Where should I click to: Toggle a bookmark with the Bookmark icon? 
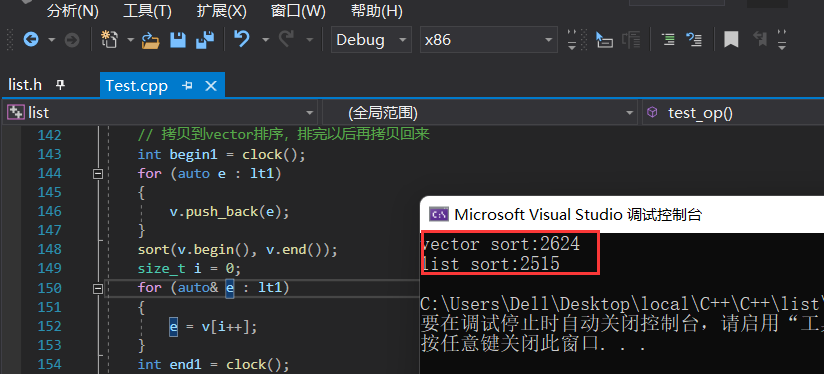(x=731, y=39)
